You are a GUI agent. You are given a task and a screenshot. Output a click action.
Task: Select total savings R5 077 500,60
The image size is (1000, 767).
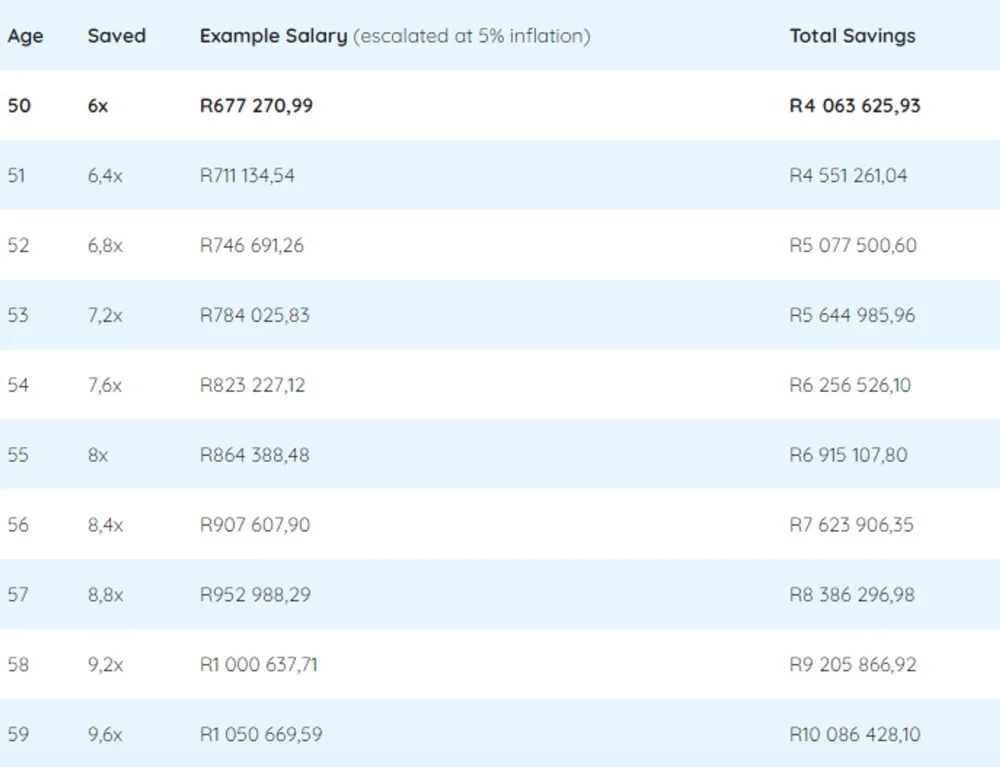pos(853,245)
